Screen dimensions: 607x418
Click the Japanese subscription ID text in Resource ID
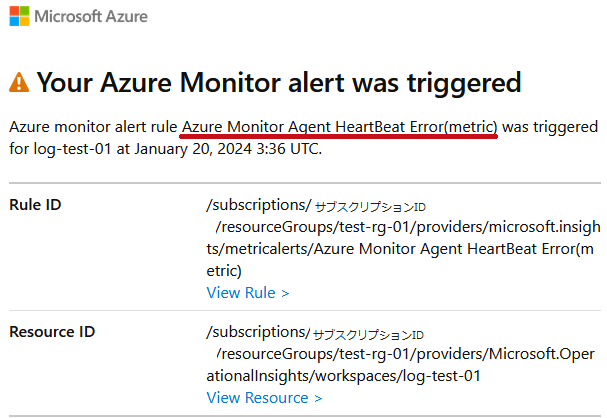click(368, 334)
